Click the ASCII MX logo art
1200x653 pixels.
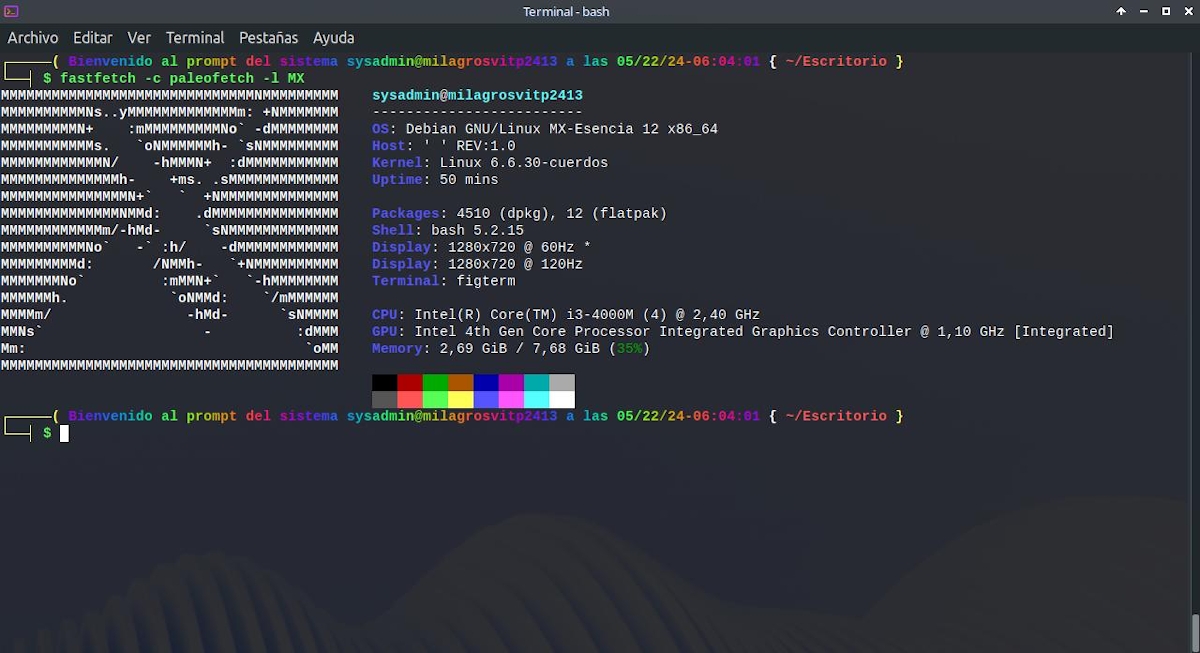point(170,230)
